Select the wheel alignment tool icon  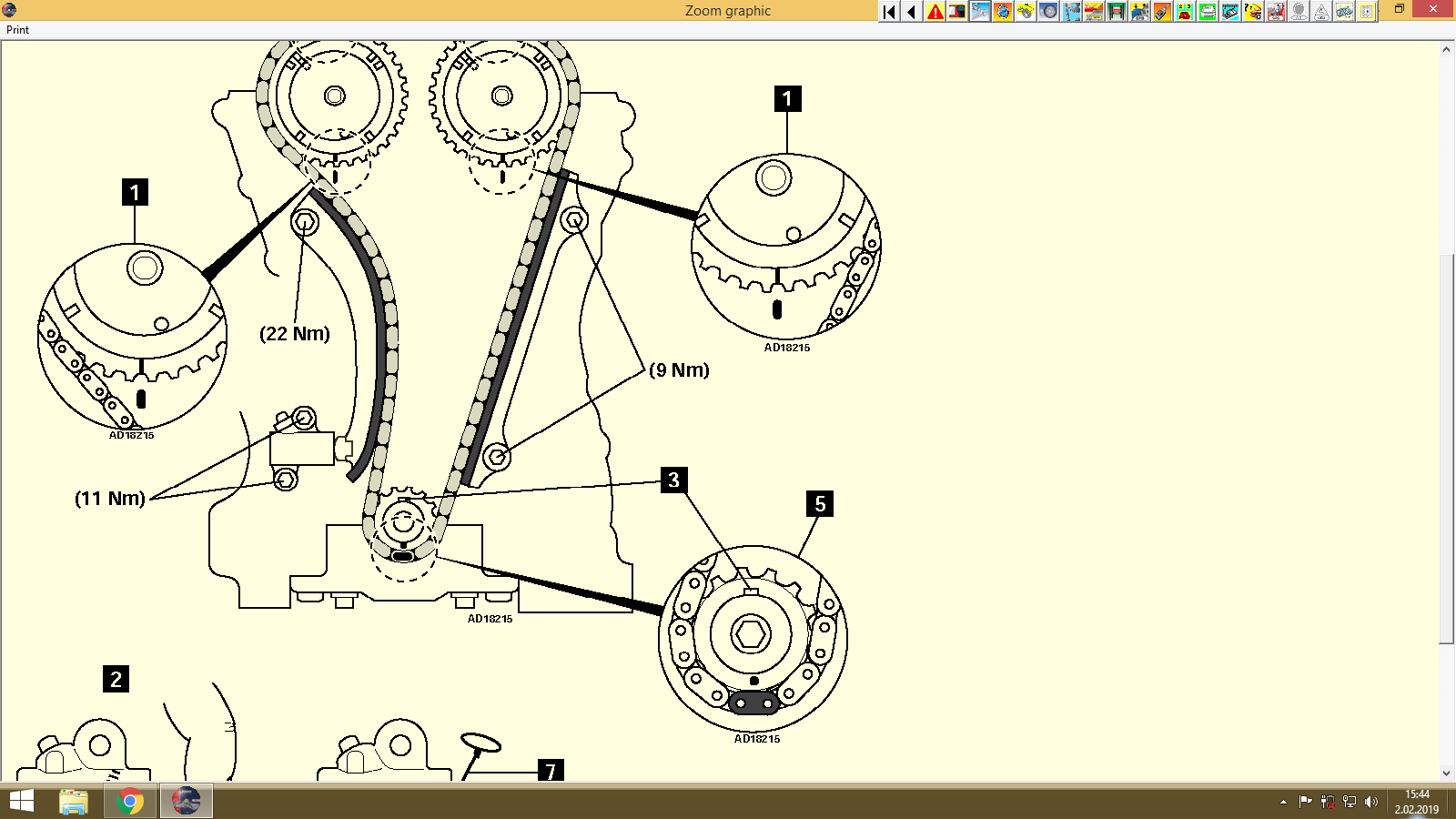coord(1026,12)
